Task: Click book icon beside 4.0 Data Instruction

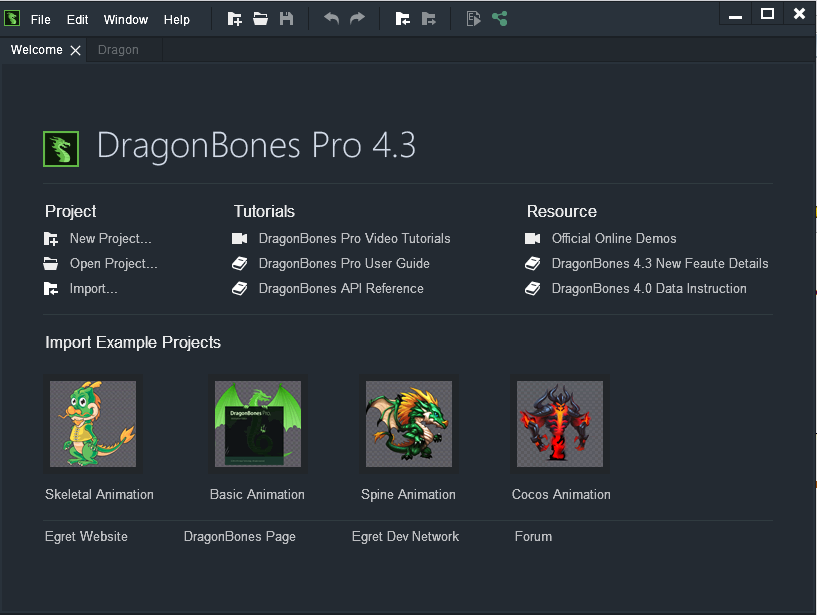Action: [533, 289]
